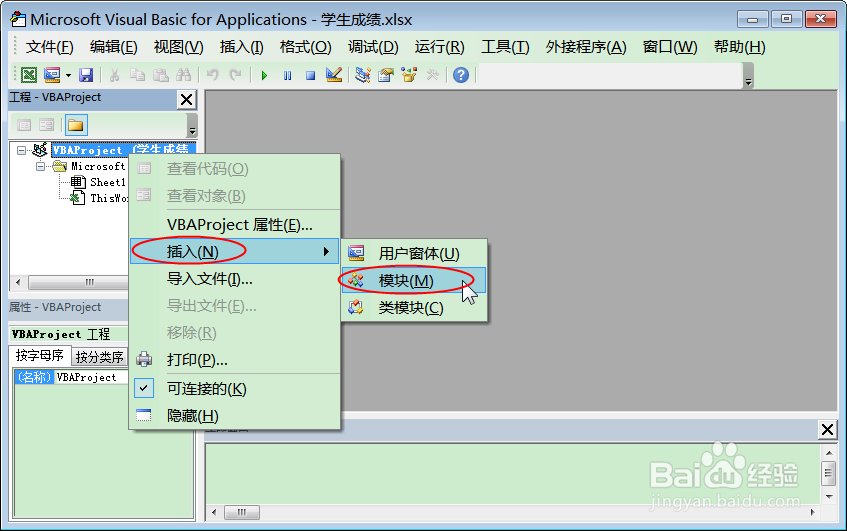Open the 调试(D) menu
The height and width of the screenshot is (531, 847).
coord(373,47)
